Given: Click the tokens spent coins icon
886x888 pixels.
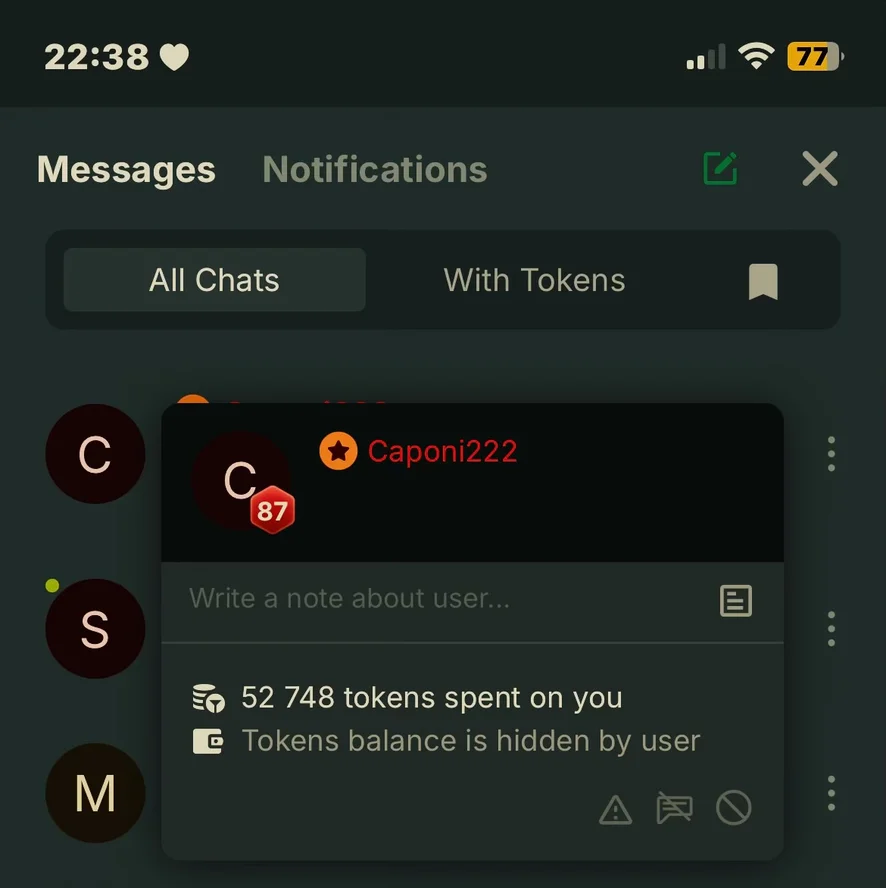Looking at the screenshot, I should [x=208, y=698].
